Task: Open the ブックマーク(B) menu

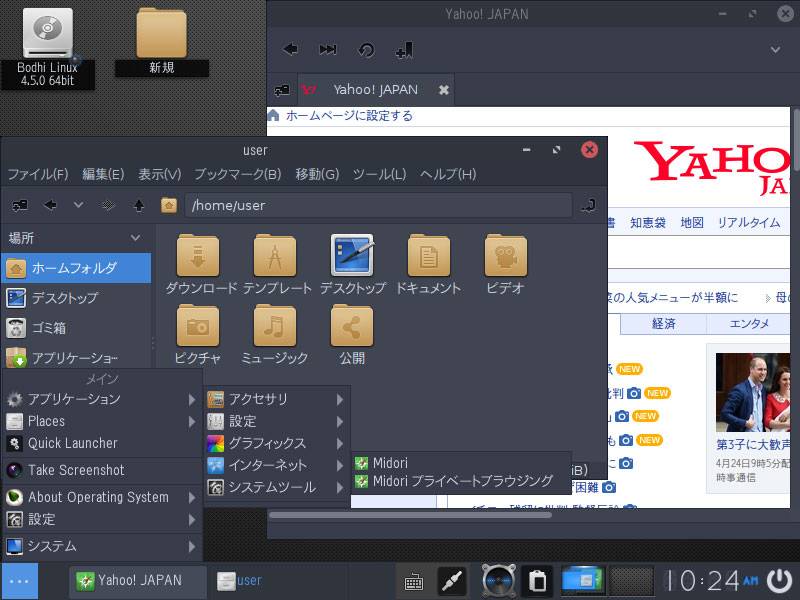Action: click(238, 174)
